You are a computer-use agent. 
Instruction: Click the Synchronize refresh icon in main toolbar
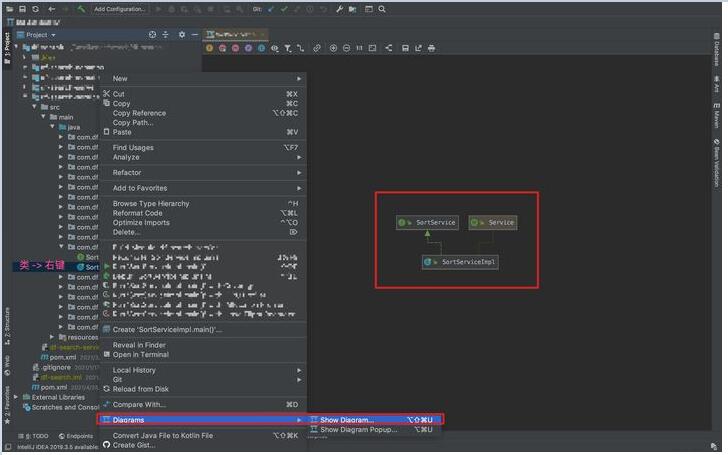tap(35, 9)
